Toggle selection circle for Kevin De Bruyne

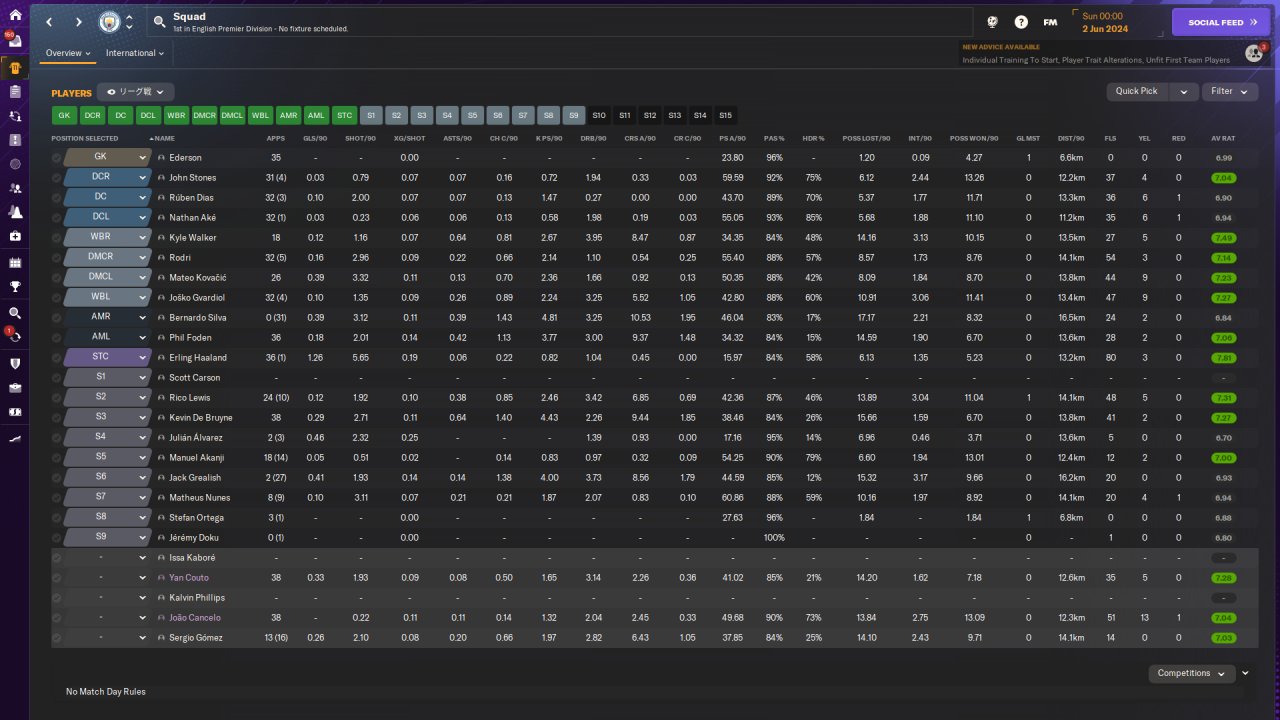(57, 418)
